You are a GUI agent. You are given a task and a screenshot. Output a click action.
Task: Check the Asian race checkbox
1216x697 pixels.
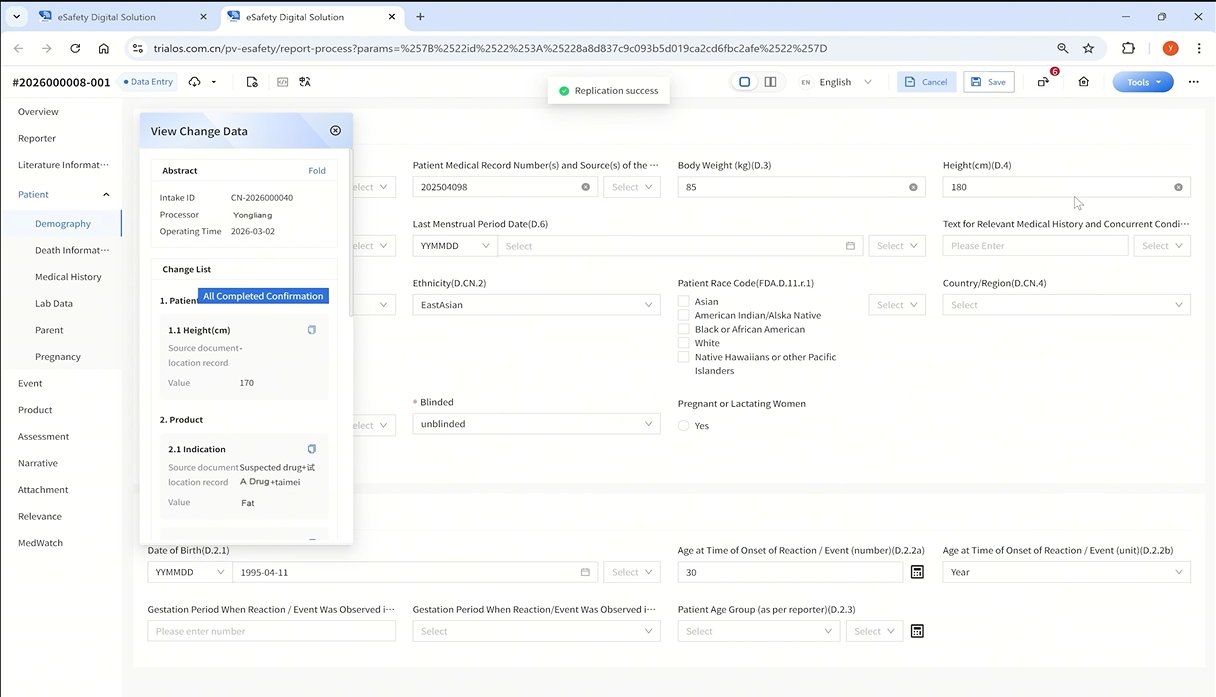coord(683,301)
